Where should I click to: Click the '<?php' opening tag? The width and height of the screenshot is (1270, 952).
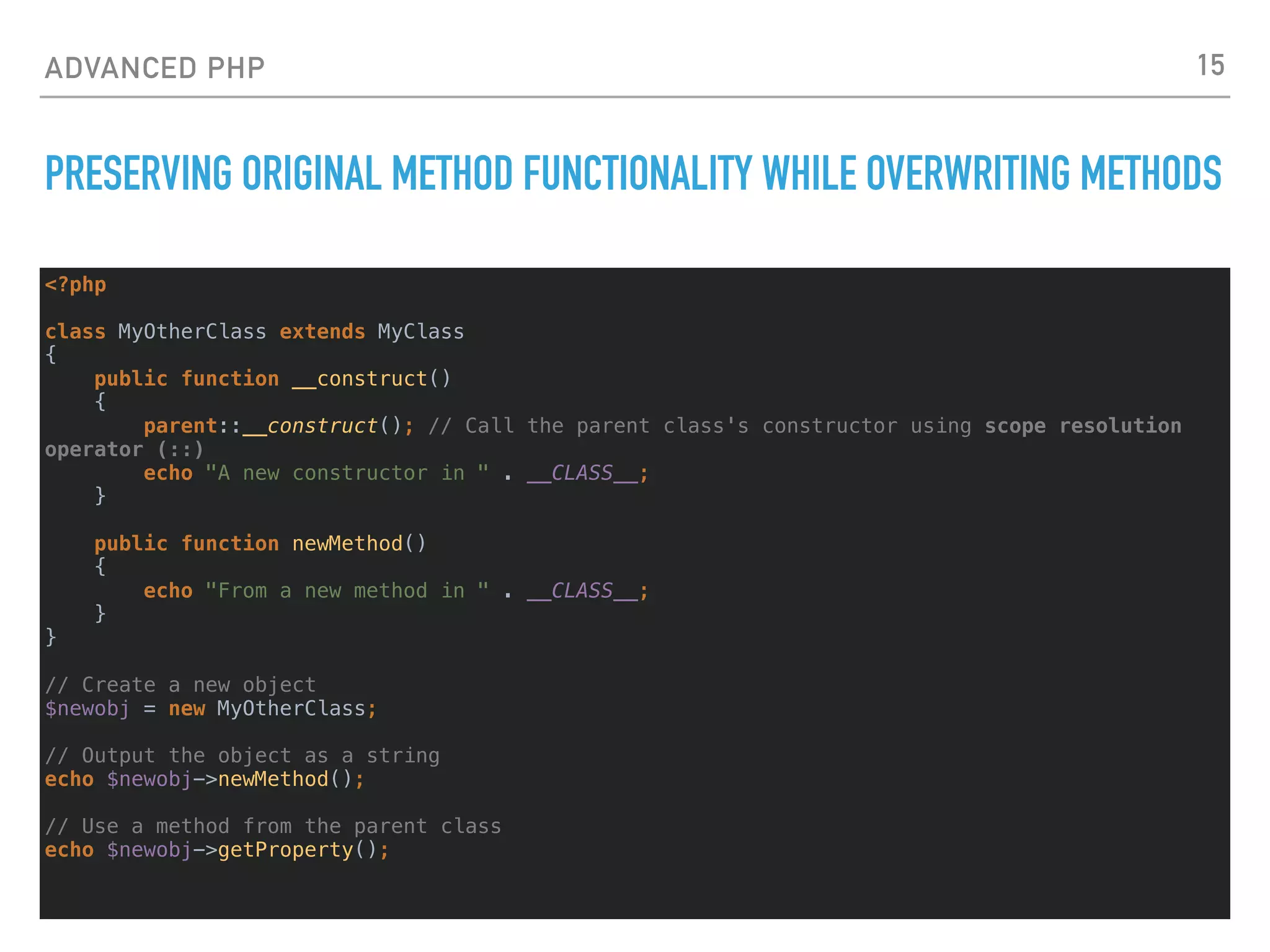pos(76,284)
